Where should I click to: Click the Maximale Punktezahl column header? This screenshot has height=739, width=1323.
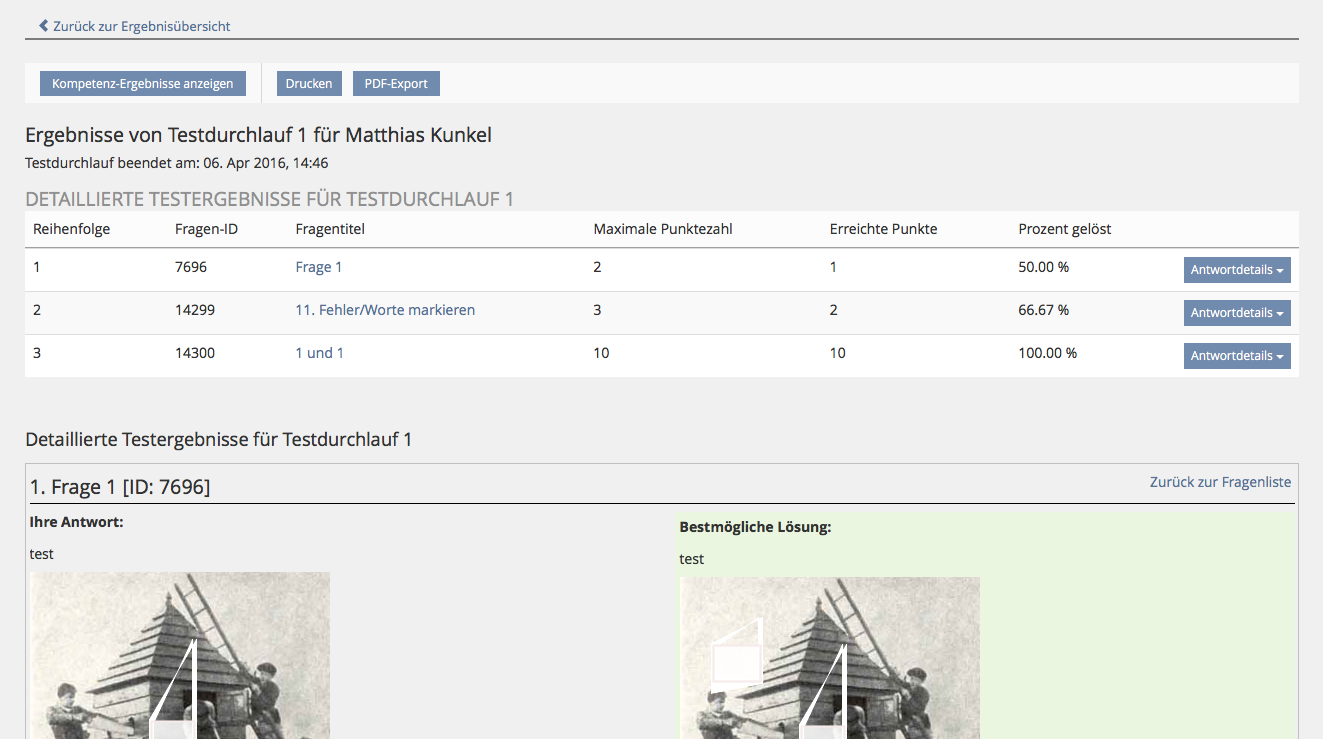click(663, 229)
